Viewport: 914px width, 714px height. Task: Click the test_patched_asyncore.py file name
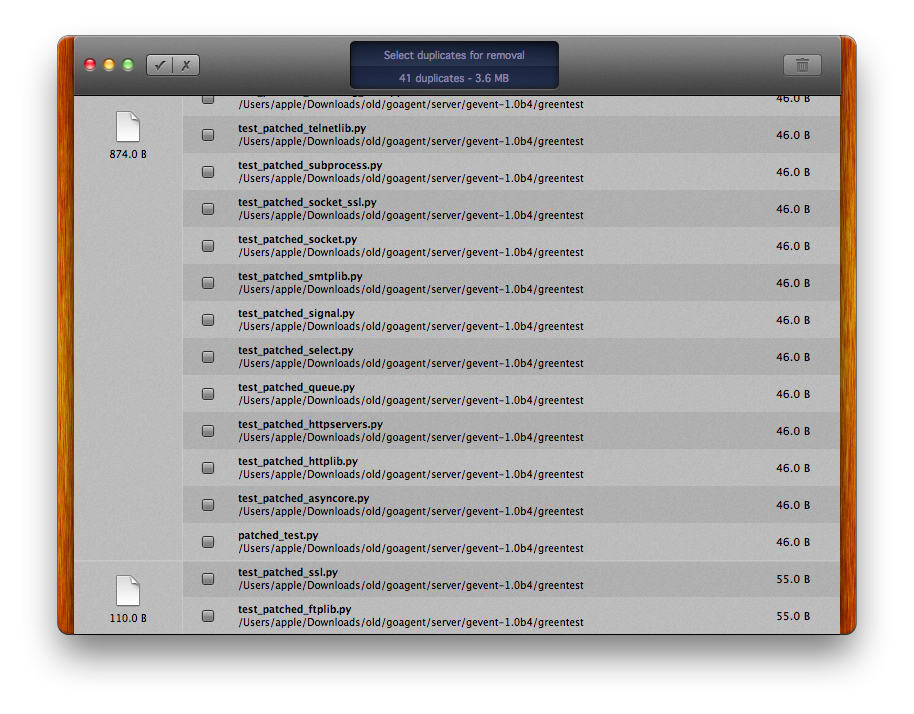(303, 498)
